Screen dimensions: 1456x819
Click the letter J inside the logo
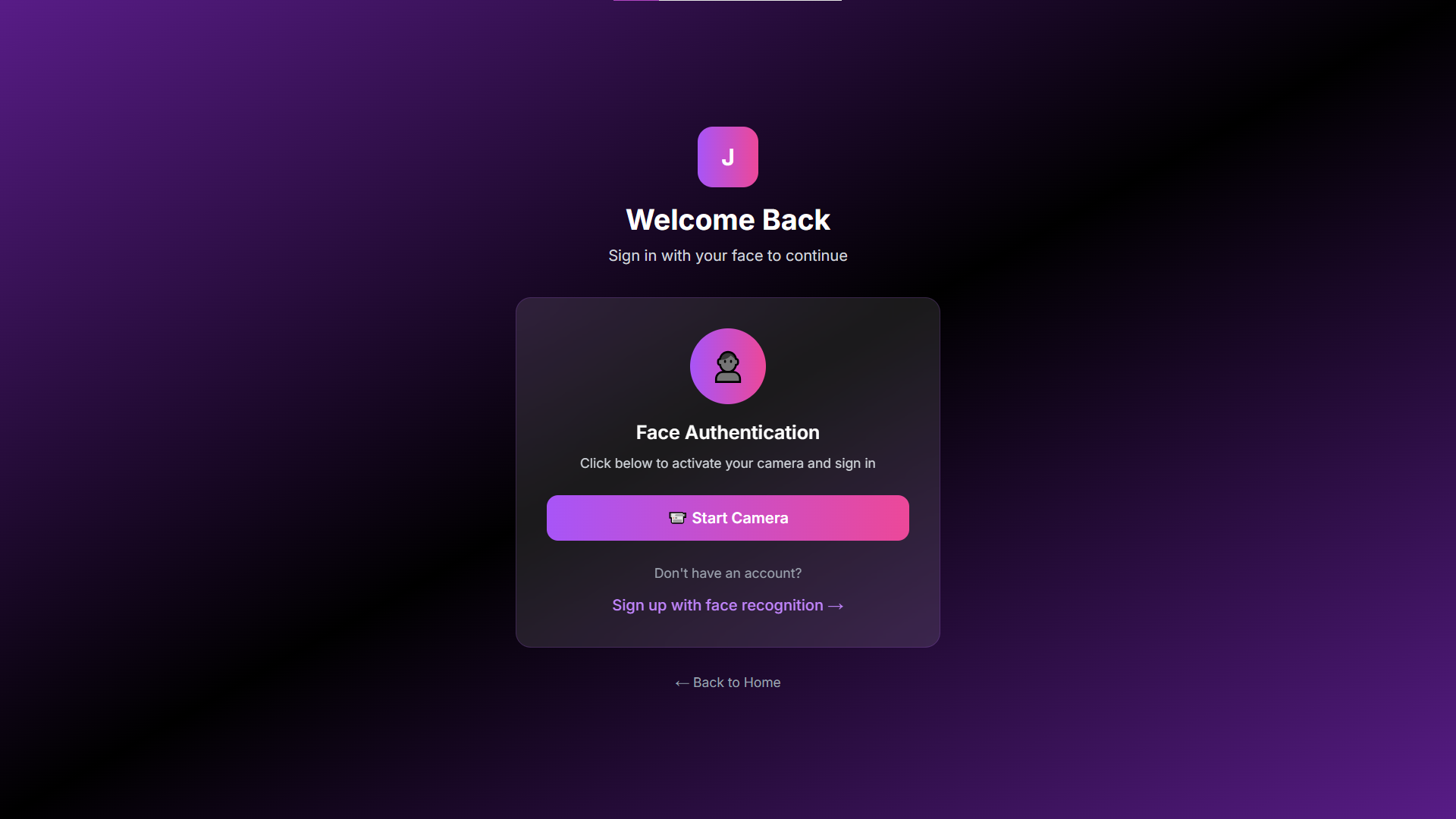coord(728,157)
